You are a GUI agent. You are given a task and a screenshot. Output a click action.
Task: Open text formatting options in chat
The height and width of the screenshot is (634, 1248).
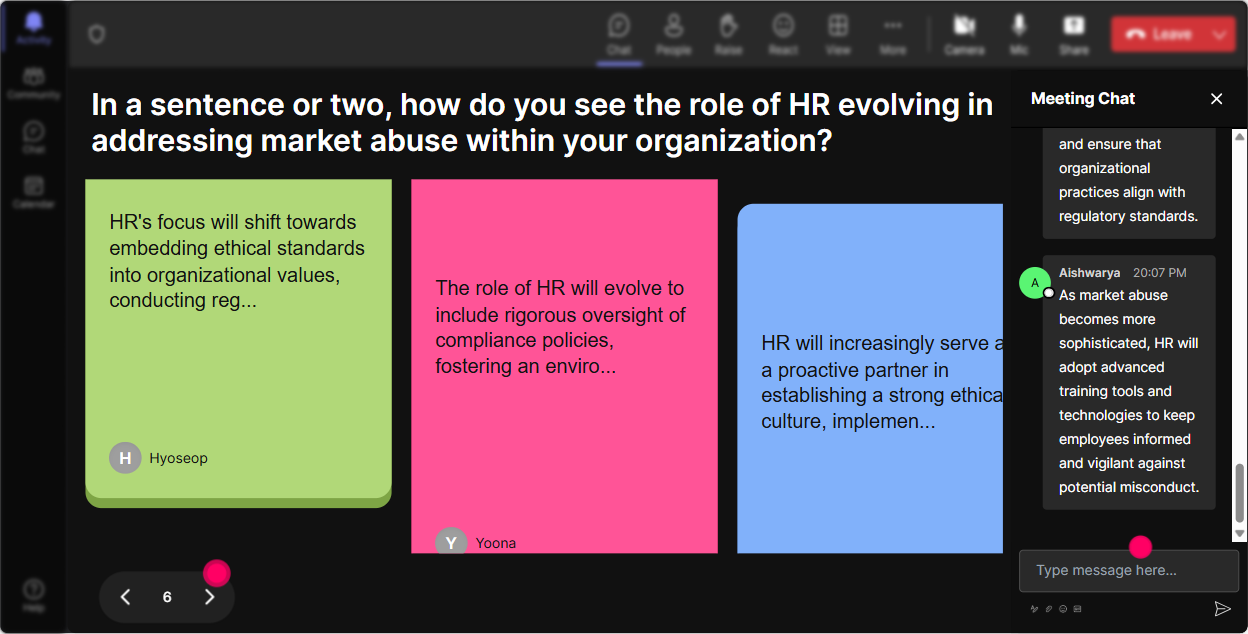pyautogui.click(x=1034, y=608)
